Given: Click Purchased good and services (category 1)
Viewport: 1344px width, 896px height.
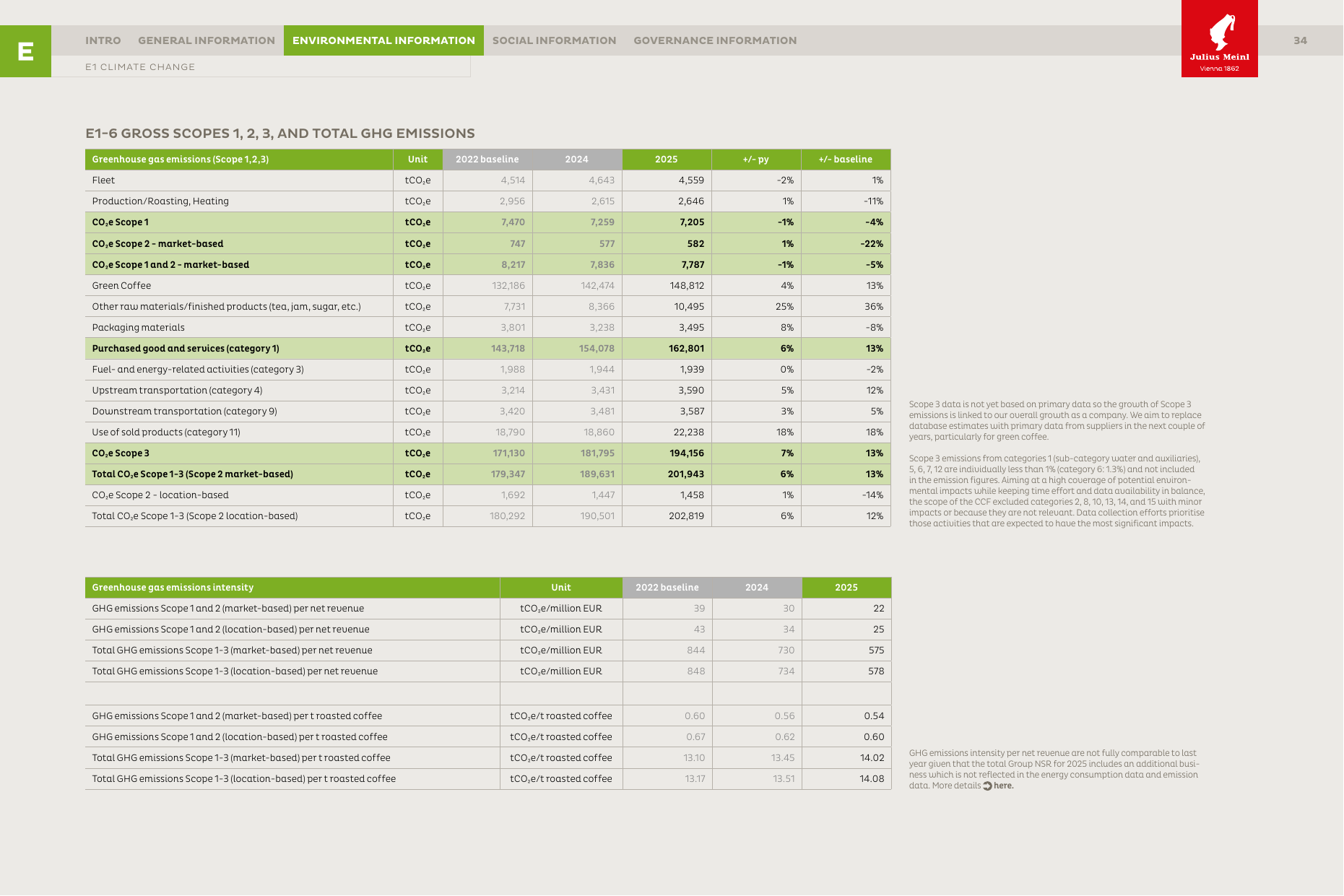Looking at the screenshot, I should click(x=186, y=349).
